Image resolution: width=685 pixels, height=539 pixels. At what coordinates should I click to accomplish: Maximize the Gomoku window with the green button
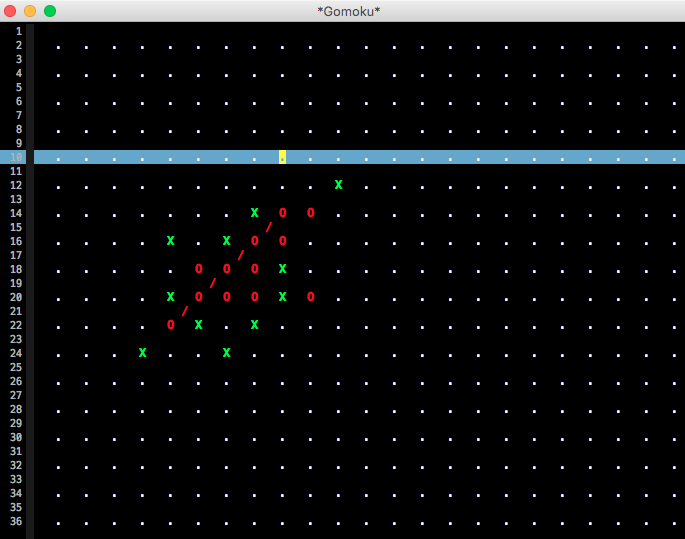[x=50, y=11]
